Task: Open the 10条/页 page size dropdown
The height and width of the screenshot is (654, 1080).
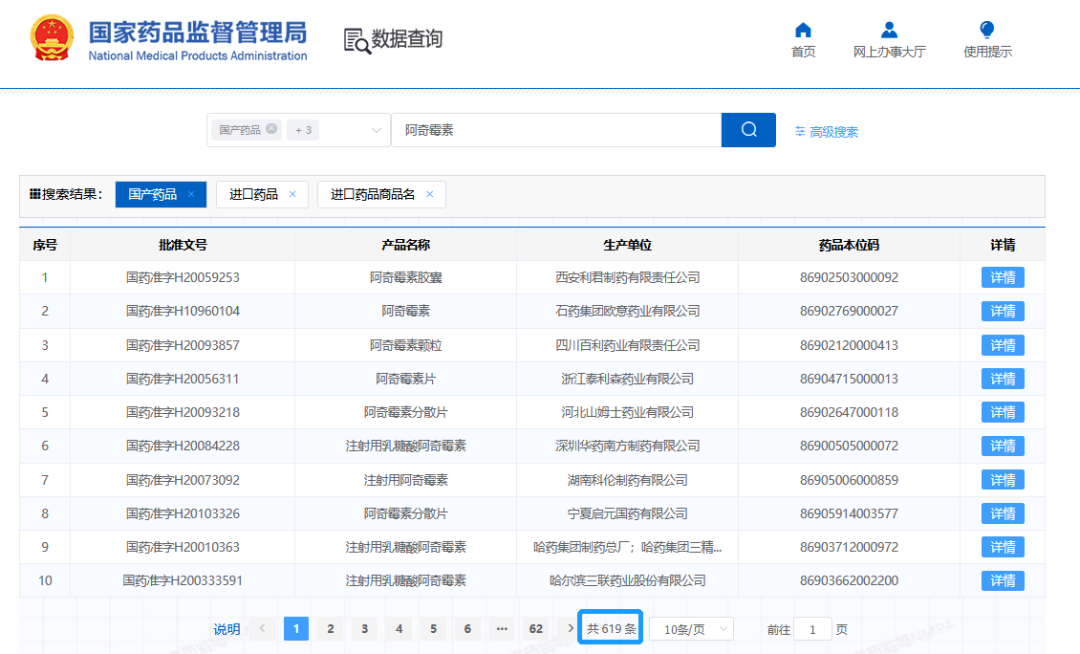Action: (x=690, y=628)
